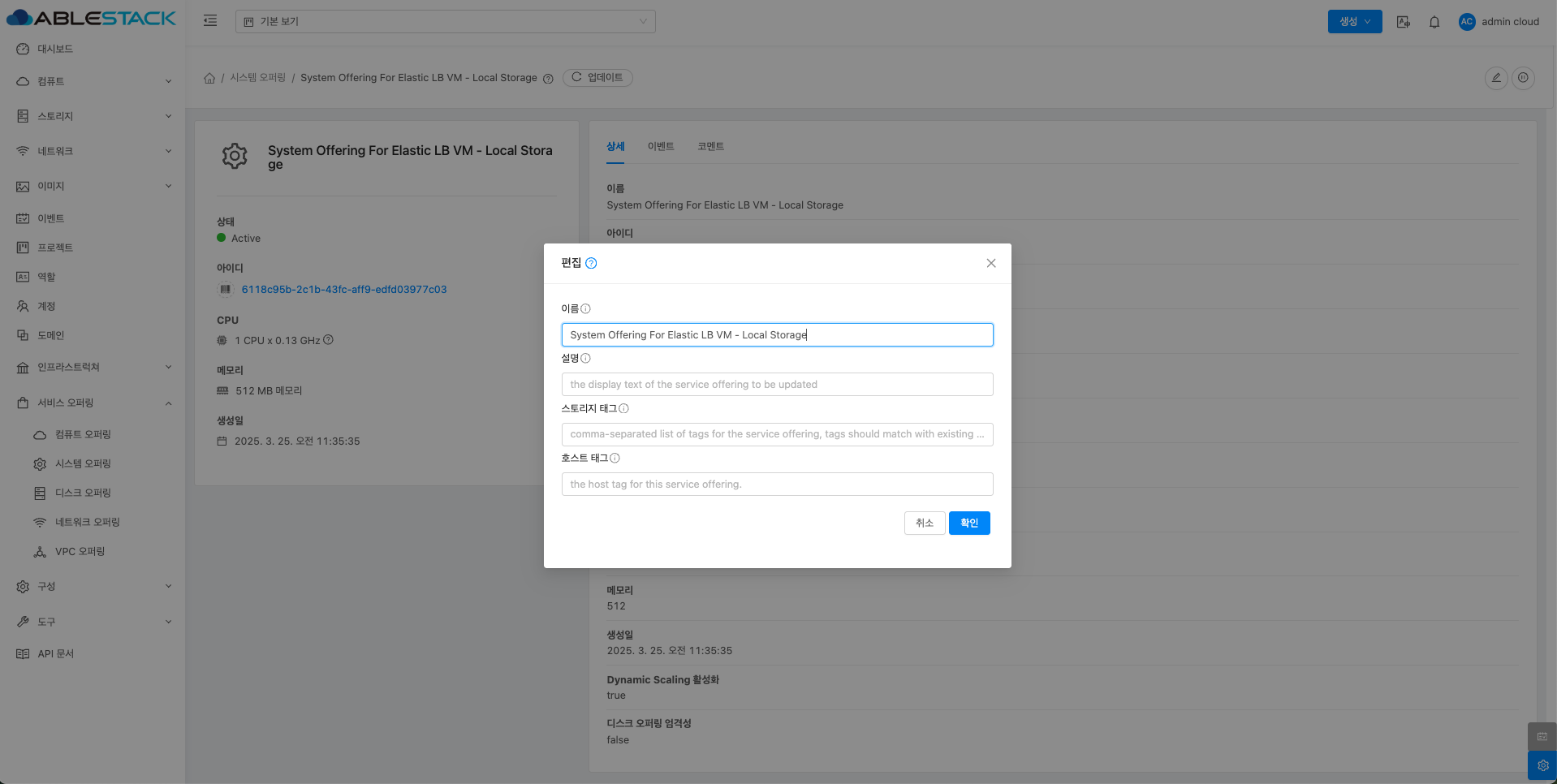The width and height of the screenshot is (1557, 784).
Task: Click the edit pencil icon at top right
Action: [x=1495, y=78]
